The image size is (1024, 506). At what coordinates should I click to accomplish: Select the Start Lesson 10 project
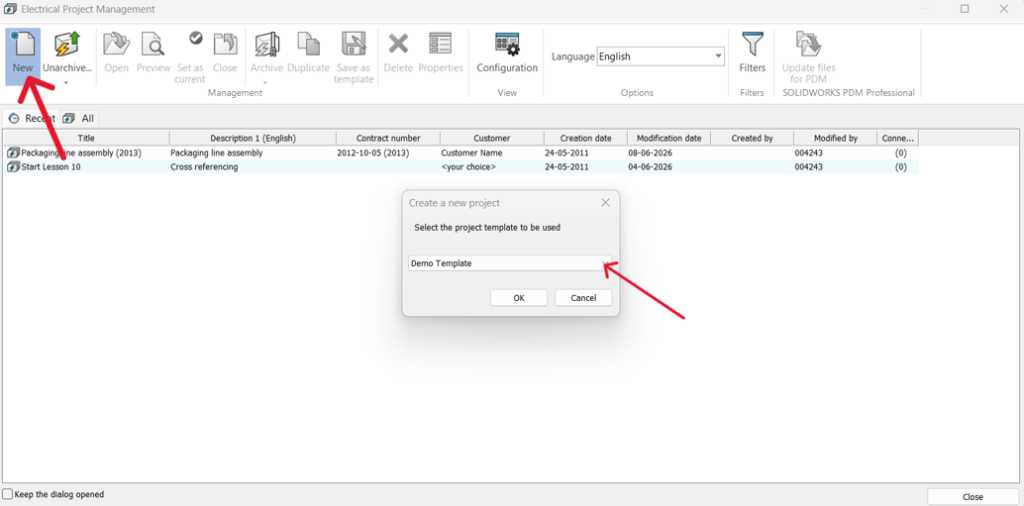461,167
